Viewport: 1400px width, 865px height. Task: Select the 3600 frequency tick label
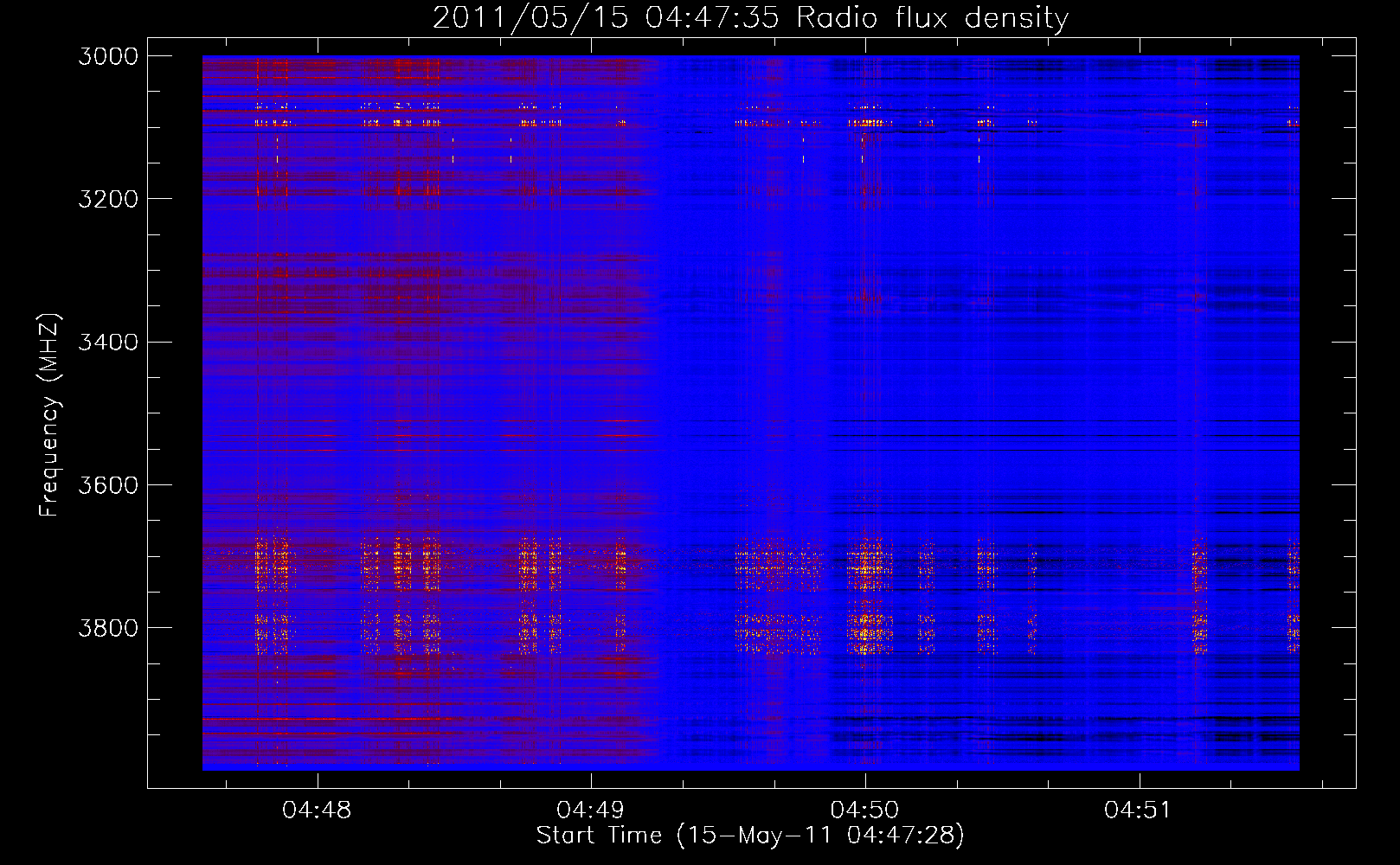(108, 484)
